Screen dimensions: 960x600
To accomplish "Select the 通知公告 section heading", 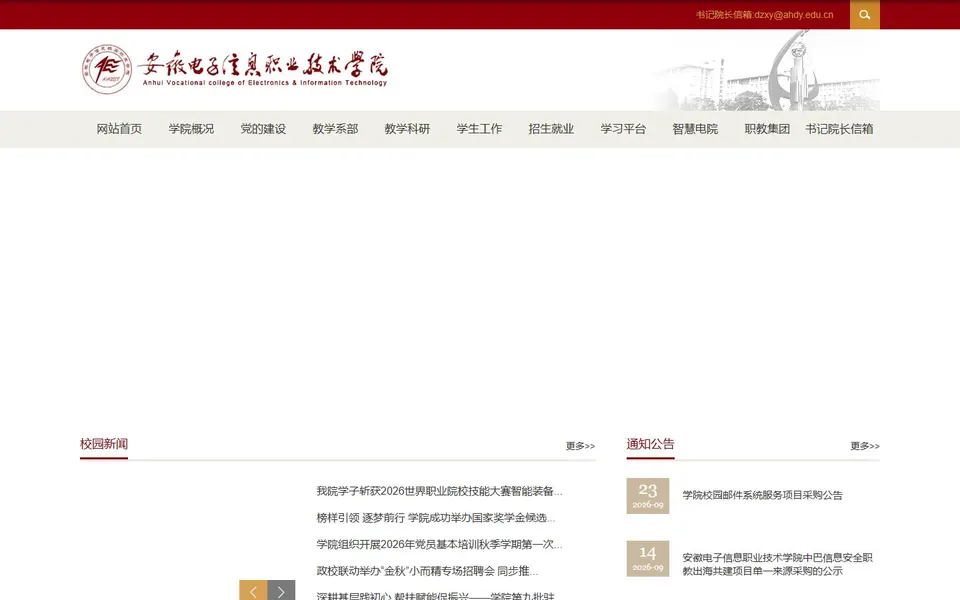I will tap(650, 444).
